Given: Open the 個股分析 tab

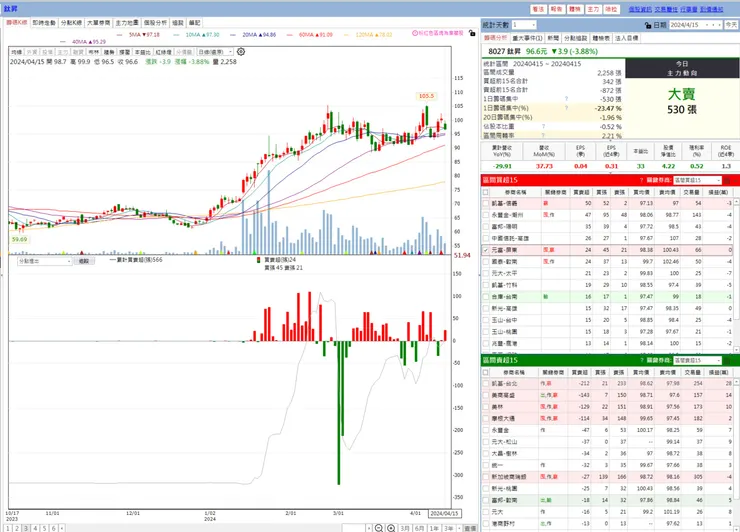Looking at the screenshot, I should pos(155,23).
